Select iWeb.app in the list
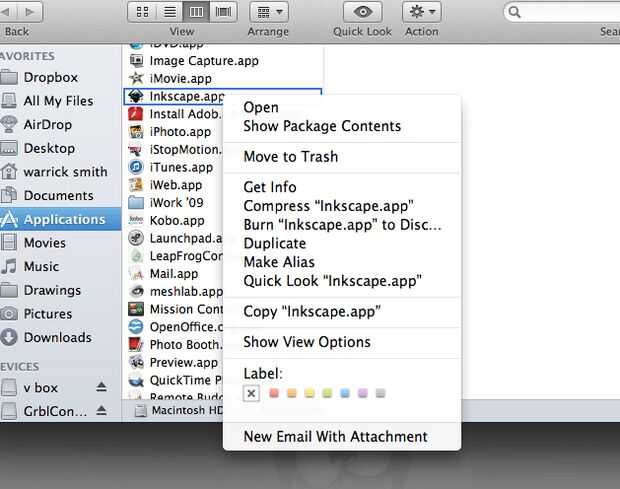The image size is (620, 489). pyautogui.click(x=176, y=185)
